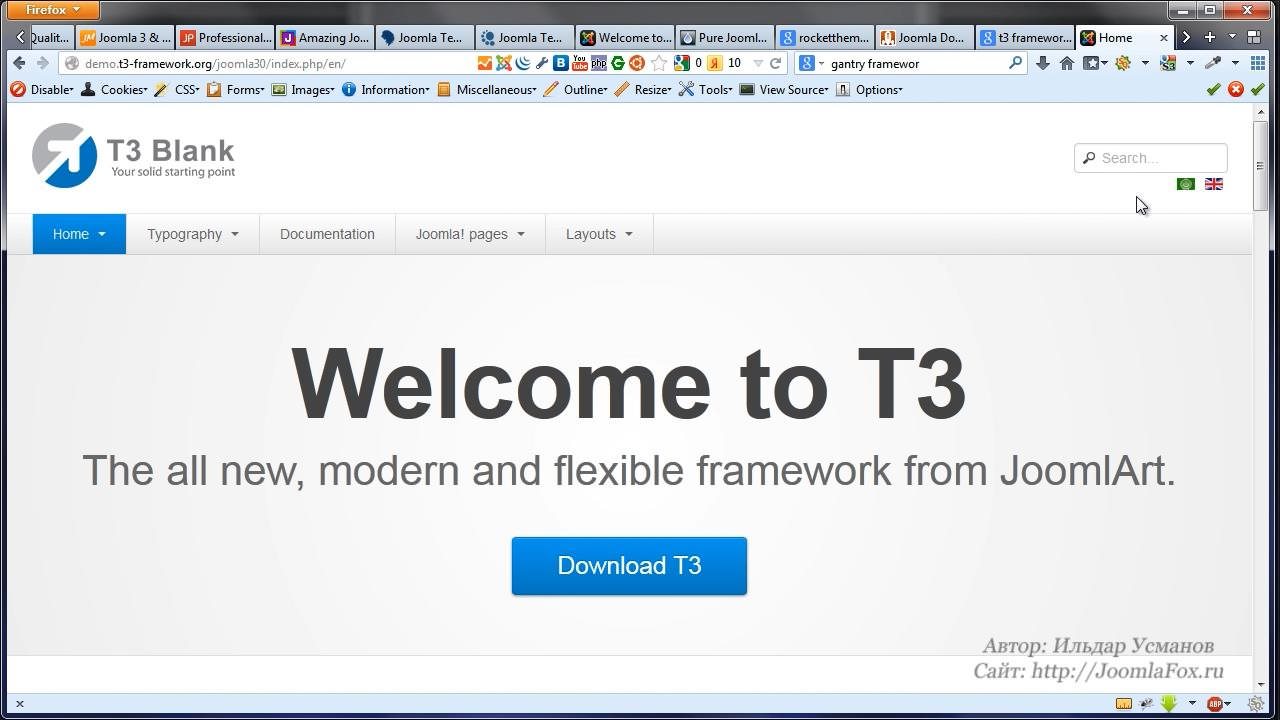The image size is (1280, 720).
Task: Open the Images developer toolbar menu
Action: tap(302, 89)
